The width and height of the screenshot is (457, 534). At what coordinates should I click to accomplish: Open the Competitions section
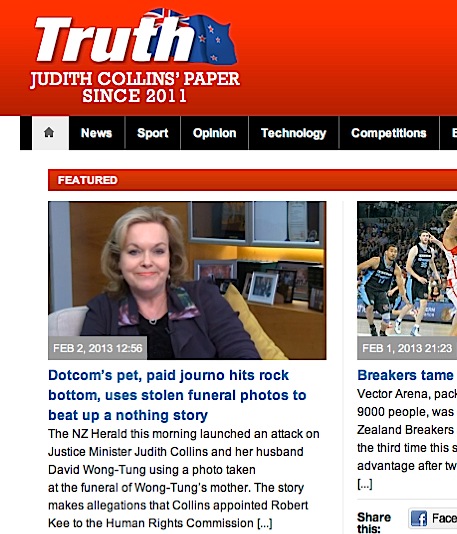(x=389, y=133)
